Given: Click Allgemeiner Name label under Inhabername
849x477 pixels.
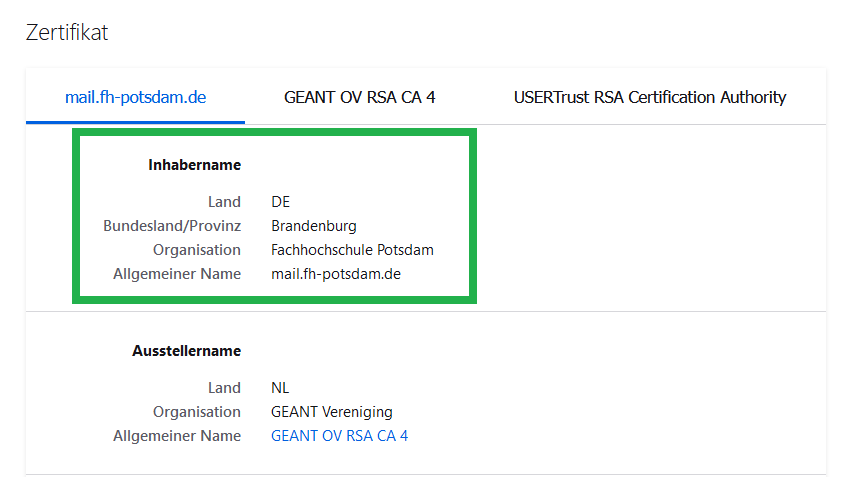Looking at the screenshot, I should (x=177, y=274).
